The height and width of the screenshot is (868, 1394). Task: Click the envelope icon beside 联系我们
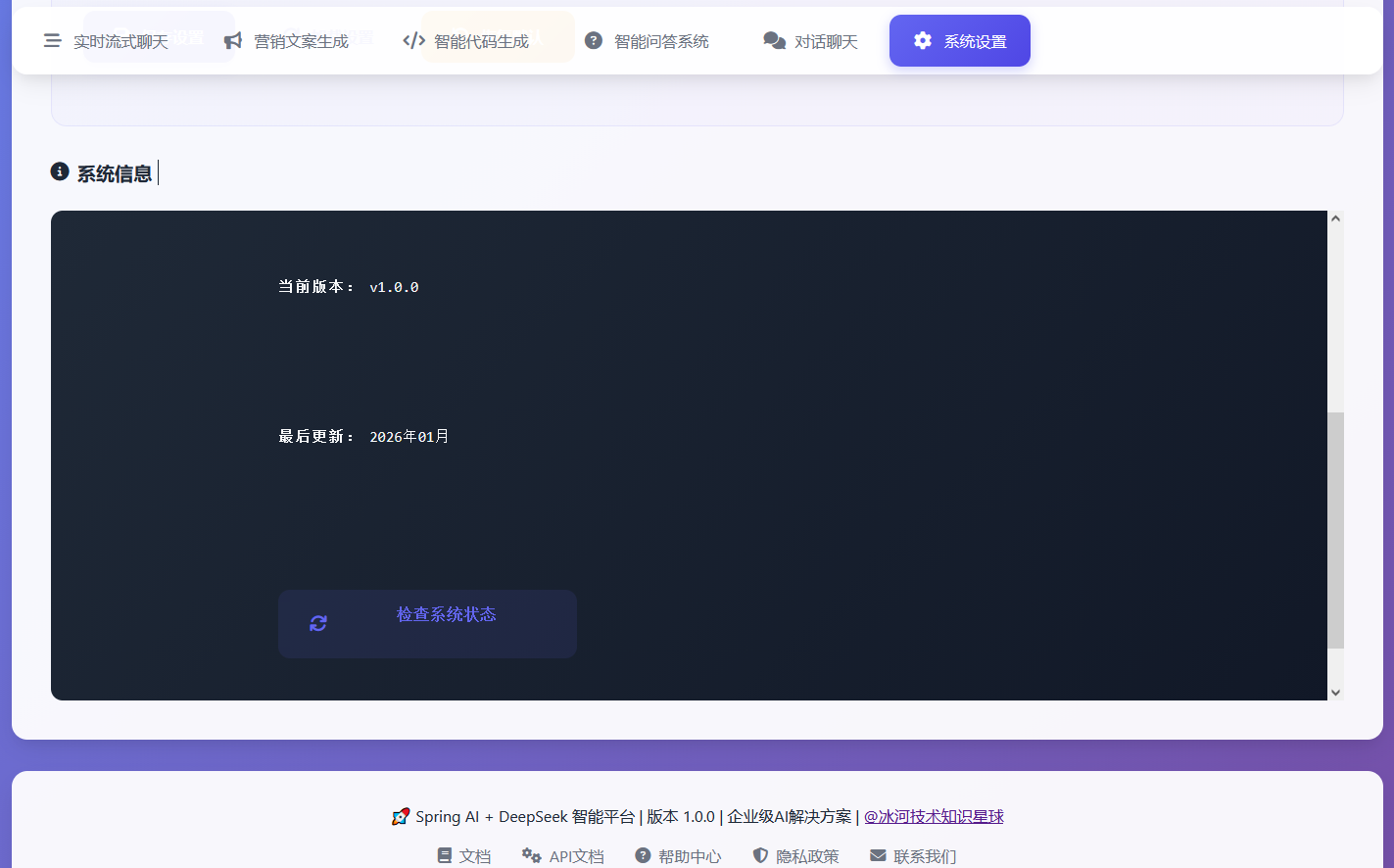coord(878,855)
